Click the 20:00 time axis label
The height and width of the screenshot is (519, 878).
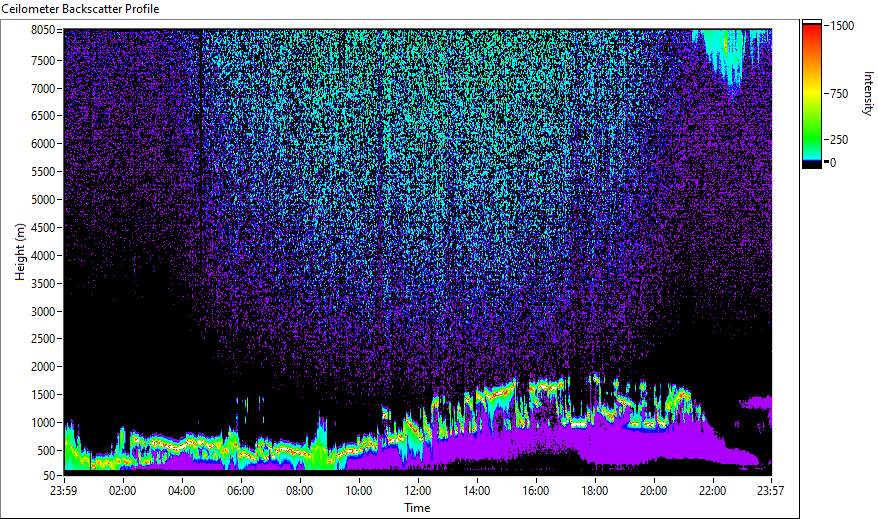tap(653, 491)
